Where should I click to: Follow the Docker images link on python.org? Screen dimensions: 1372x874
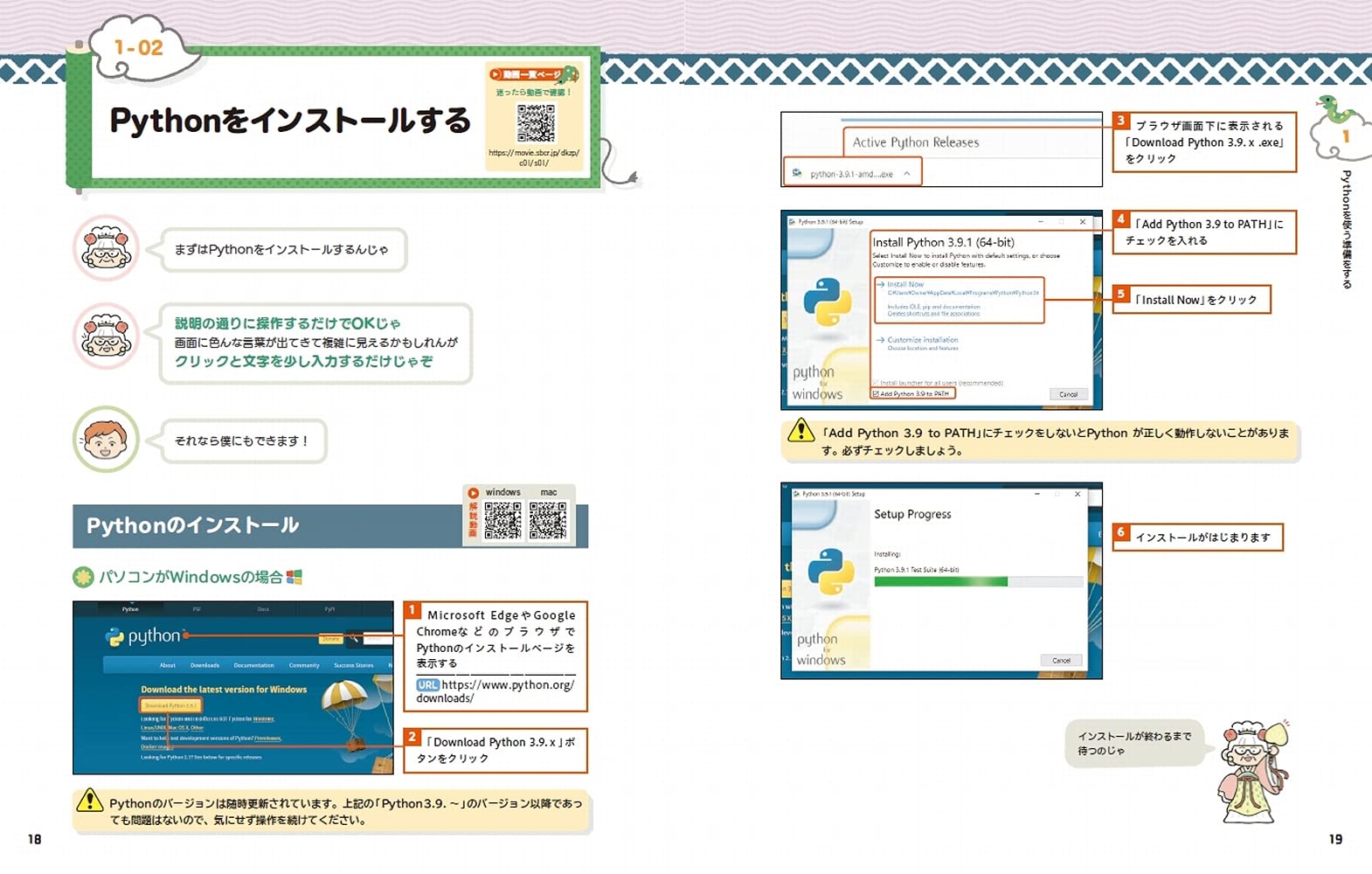(156, 746)
